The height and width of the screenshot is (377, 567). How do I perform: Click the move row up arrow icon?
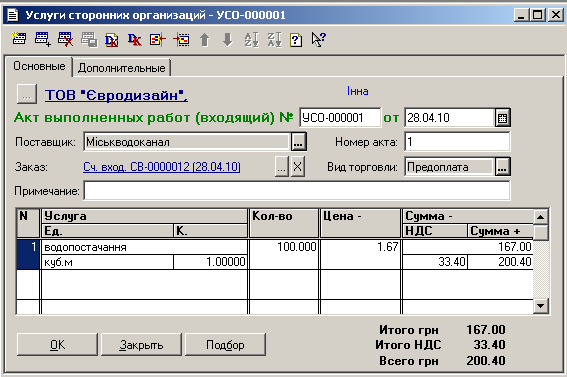pos(205,39)
